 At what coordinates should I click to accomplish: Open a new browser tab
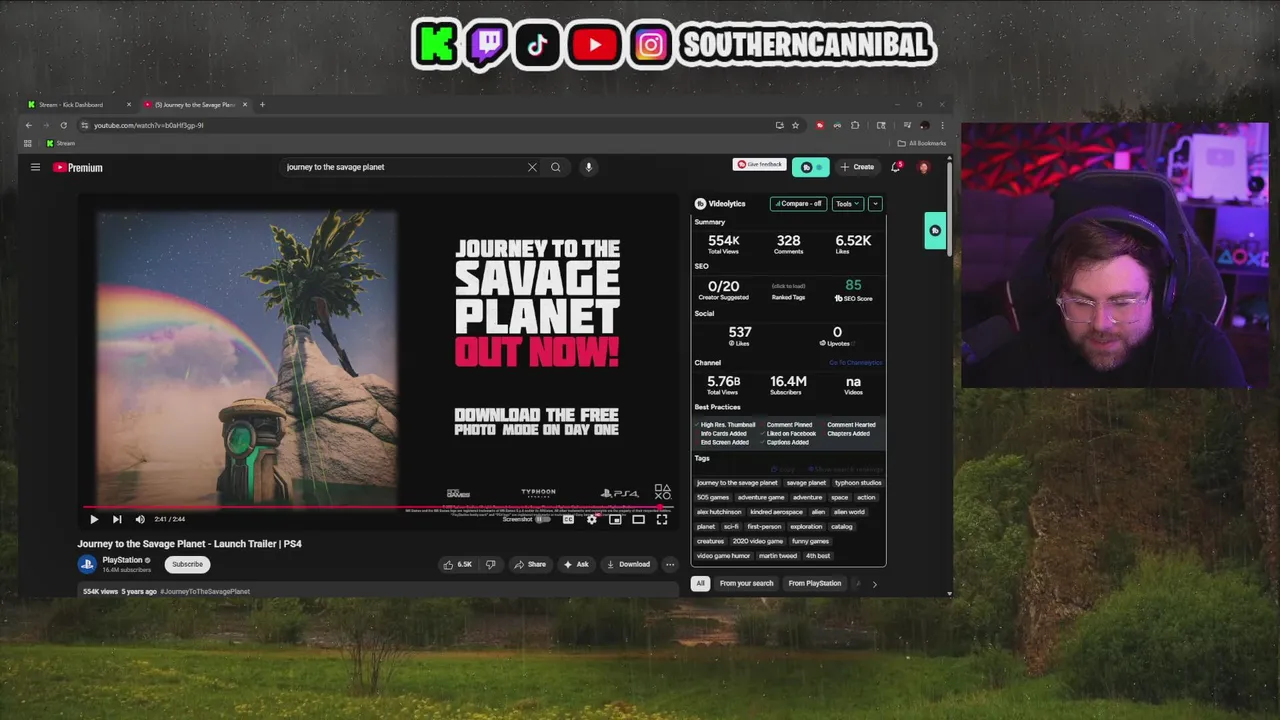pyautogui.click(x=262, y=104)
